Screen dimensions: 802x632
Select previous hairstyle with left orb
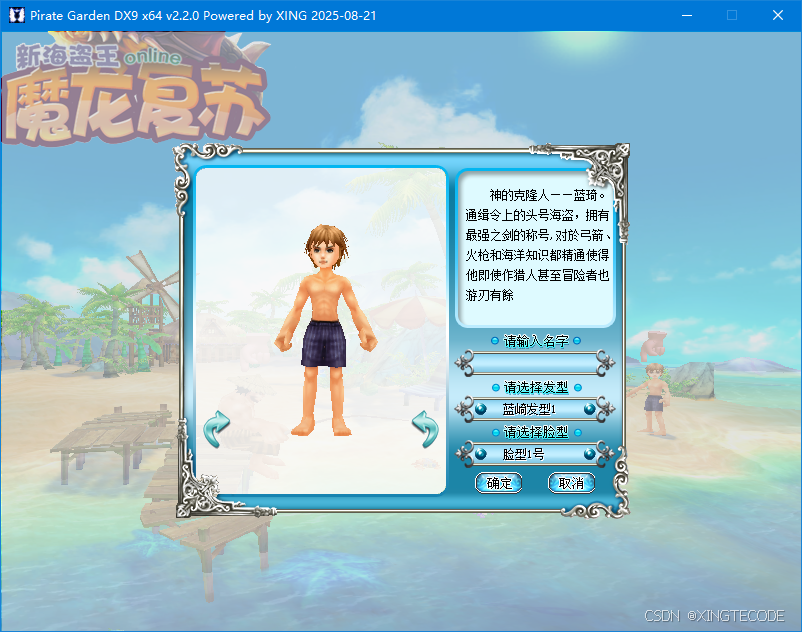[x=480, y=409]
